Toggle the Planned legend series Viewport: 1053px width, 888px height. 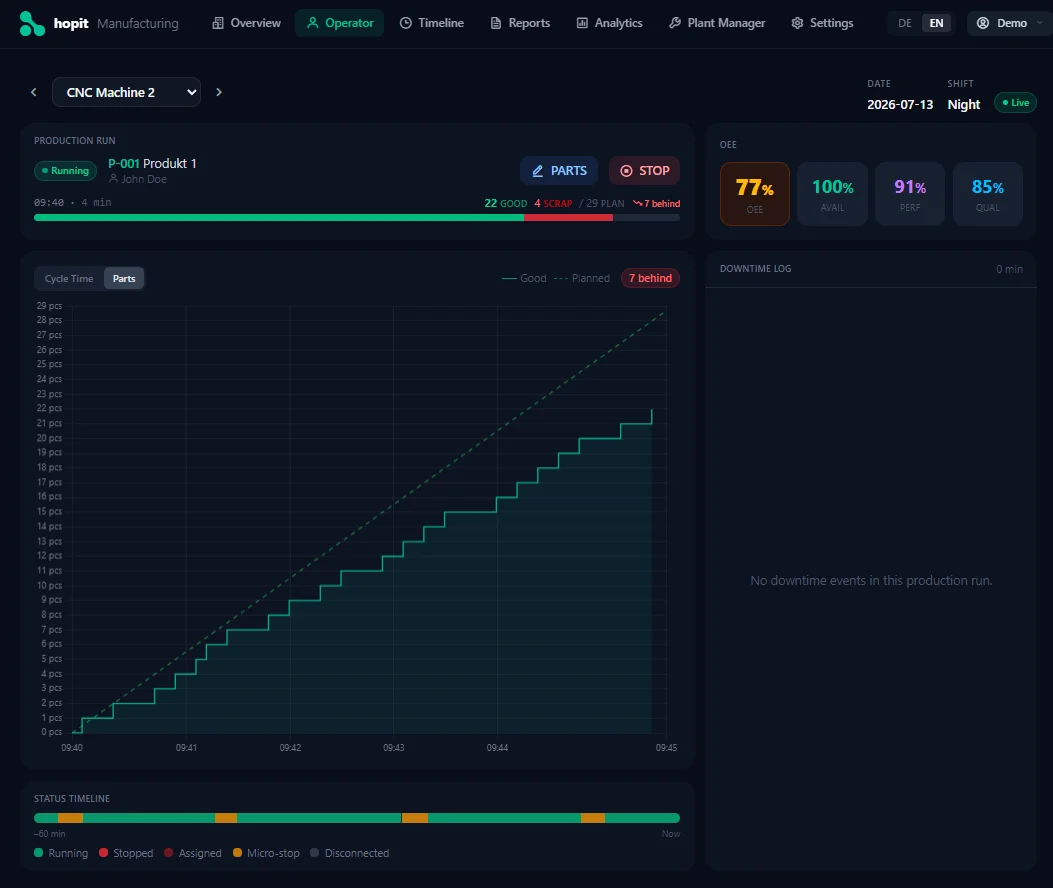pyautogui.click(x=582, y=278)
